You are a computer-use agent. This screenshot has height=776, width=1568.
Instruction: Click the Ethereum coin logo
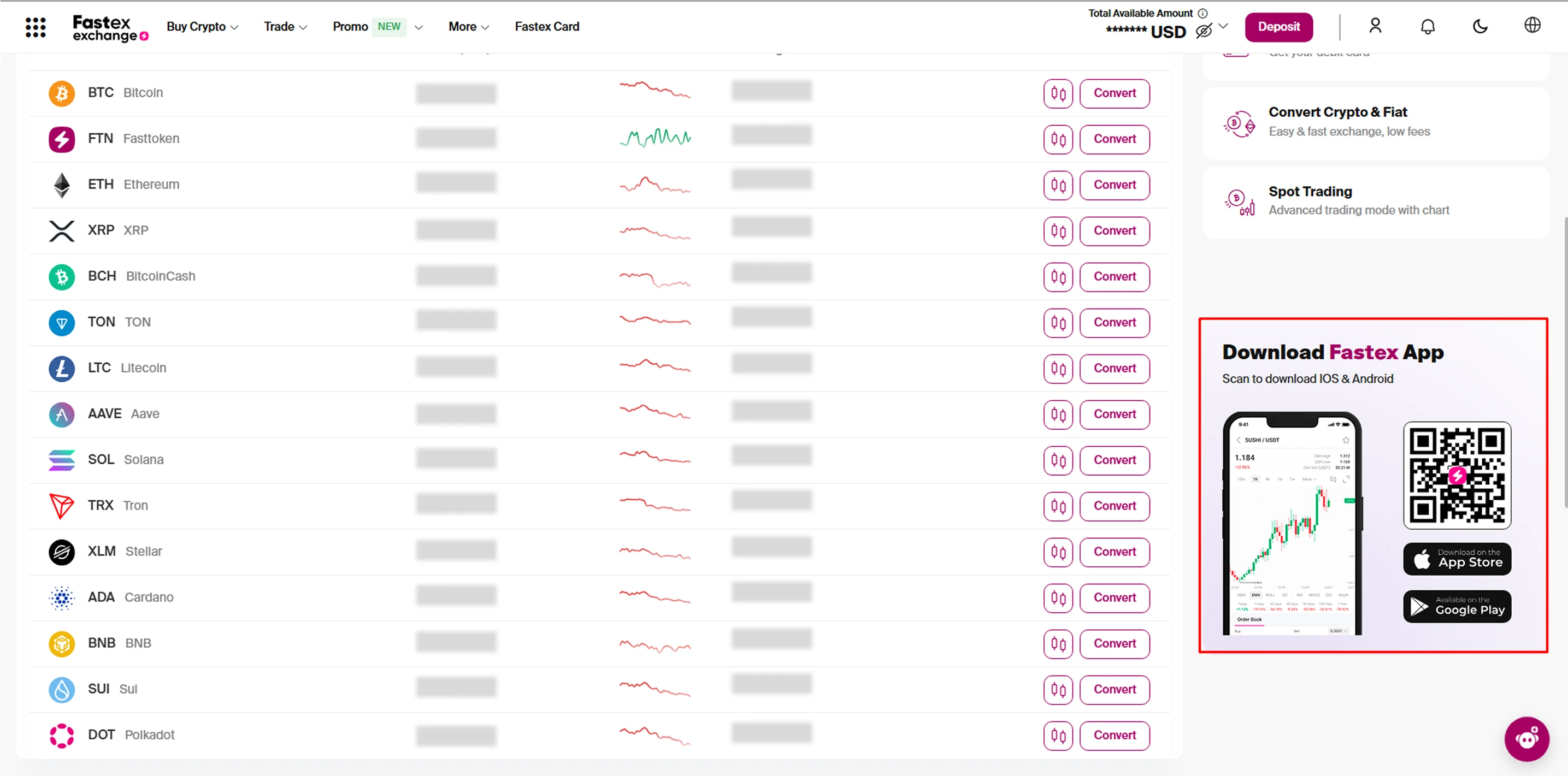pyautogui.click(x=62, y=185)
